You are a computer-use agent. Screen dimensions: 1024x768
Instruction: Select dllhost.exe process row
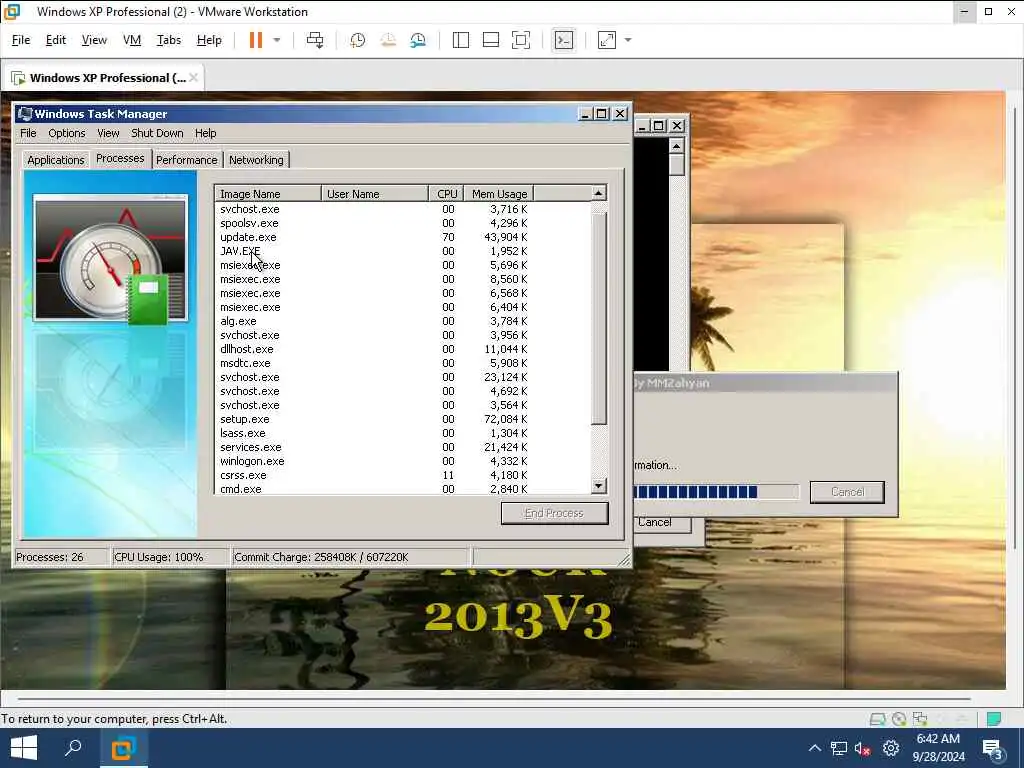402,349
